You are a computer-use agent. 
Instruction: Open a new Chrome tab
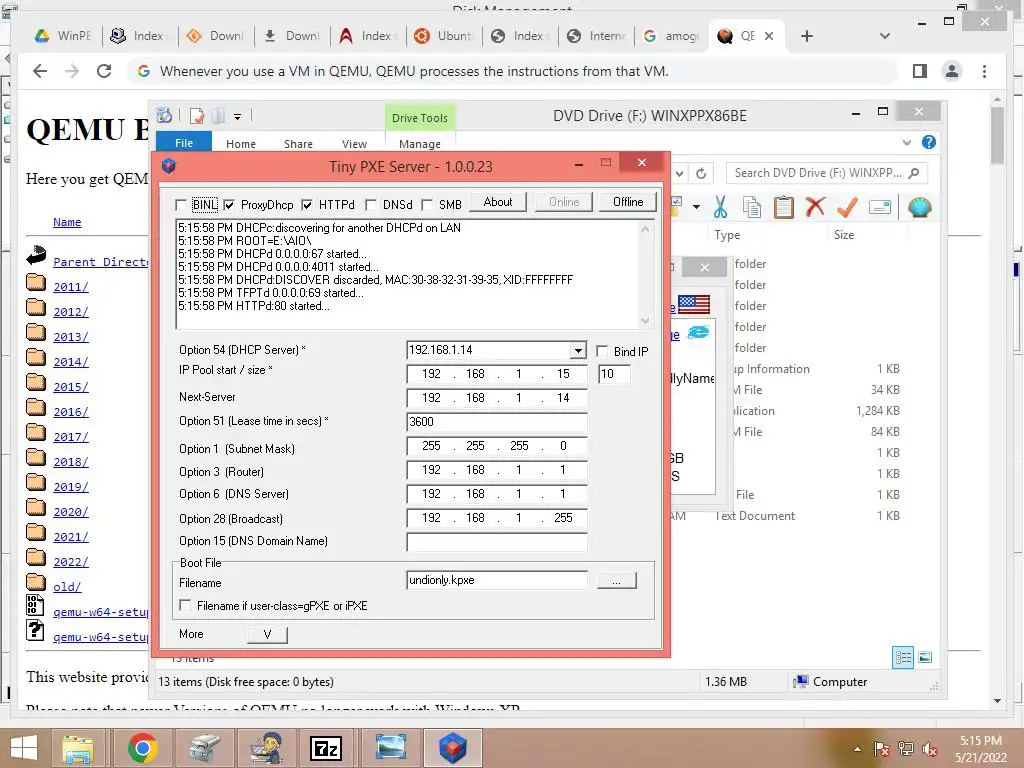(x=807, y=36)
